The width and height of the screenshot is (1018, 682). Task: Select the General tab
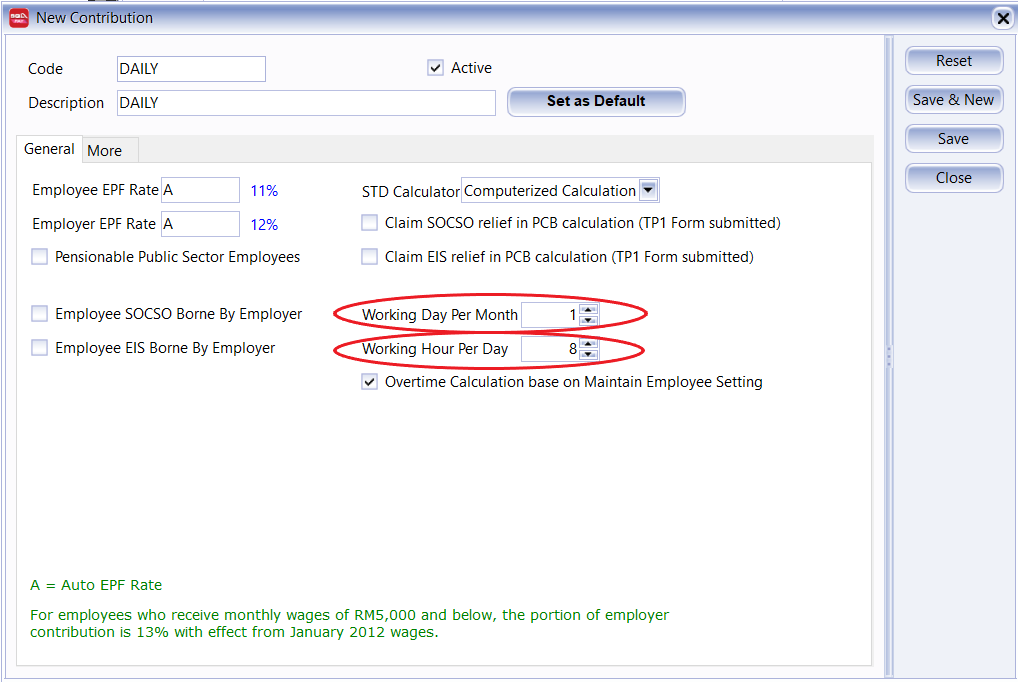(x=49, y=149)
